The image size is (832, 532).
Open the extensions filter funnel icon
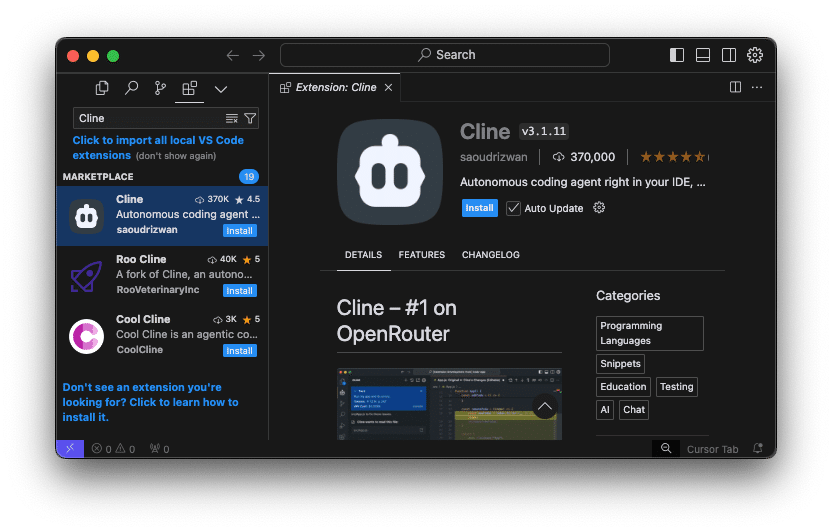pyautogui.click(x=250, y=118)
